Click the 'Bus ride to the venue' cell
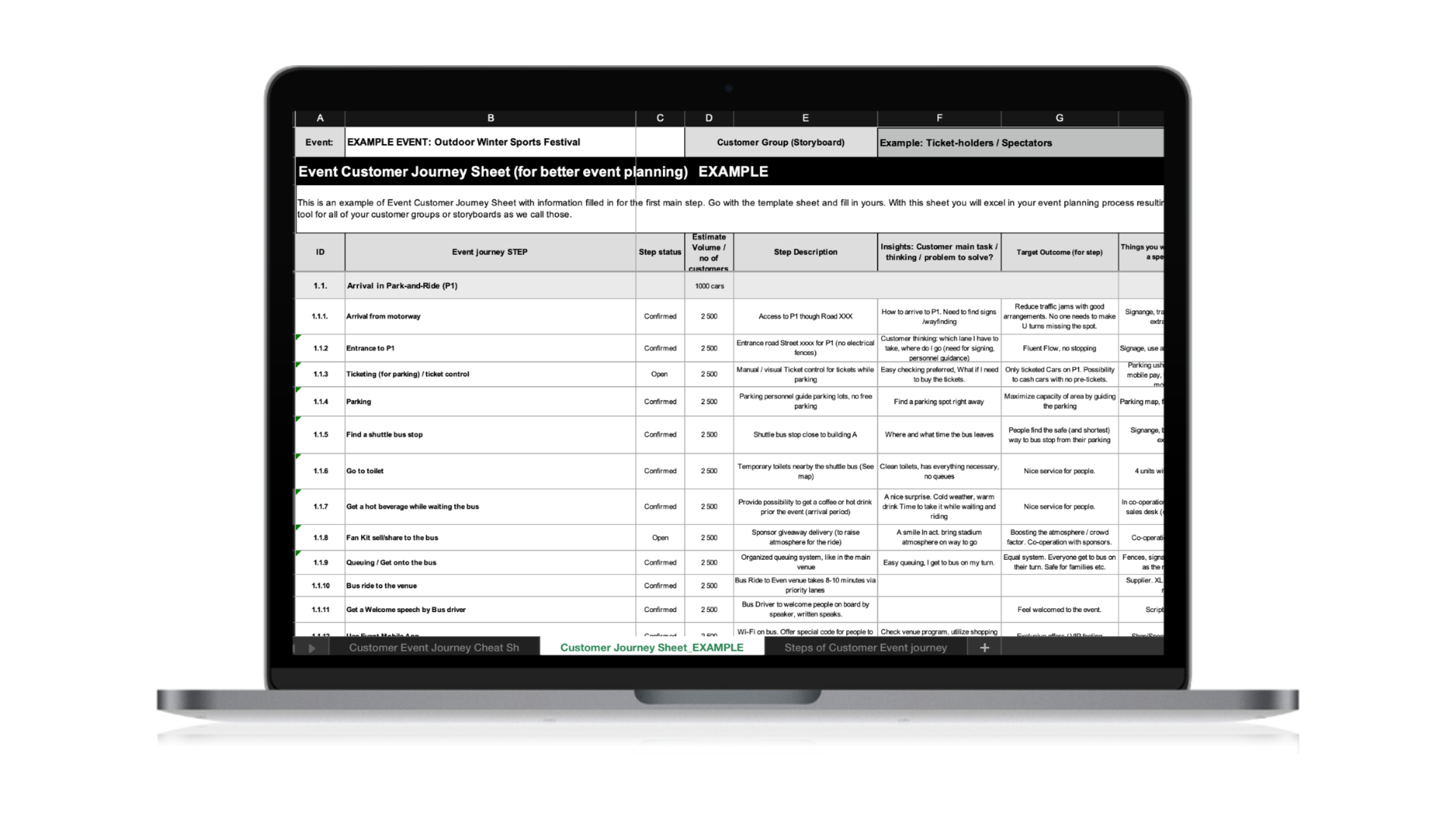This screenshot has height=819, width=1456. pos(491,585)
